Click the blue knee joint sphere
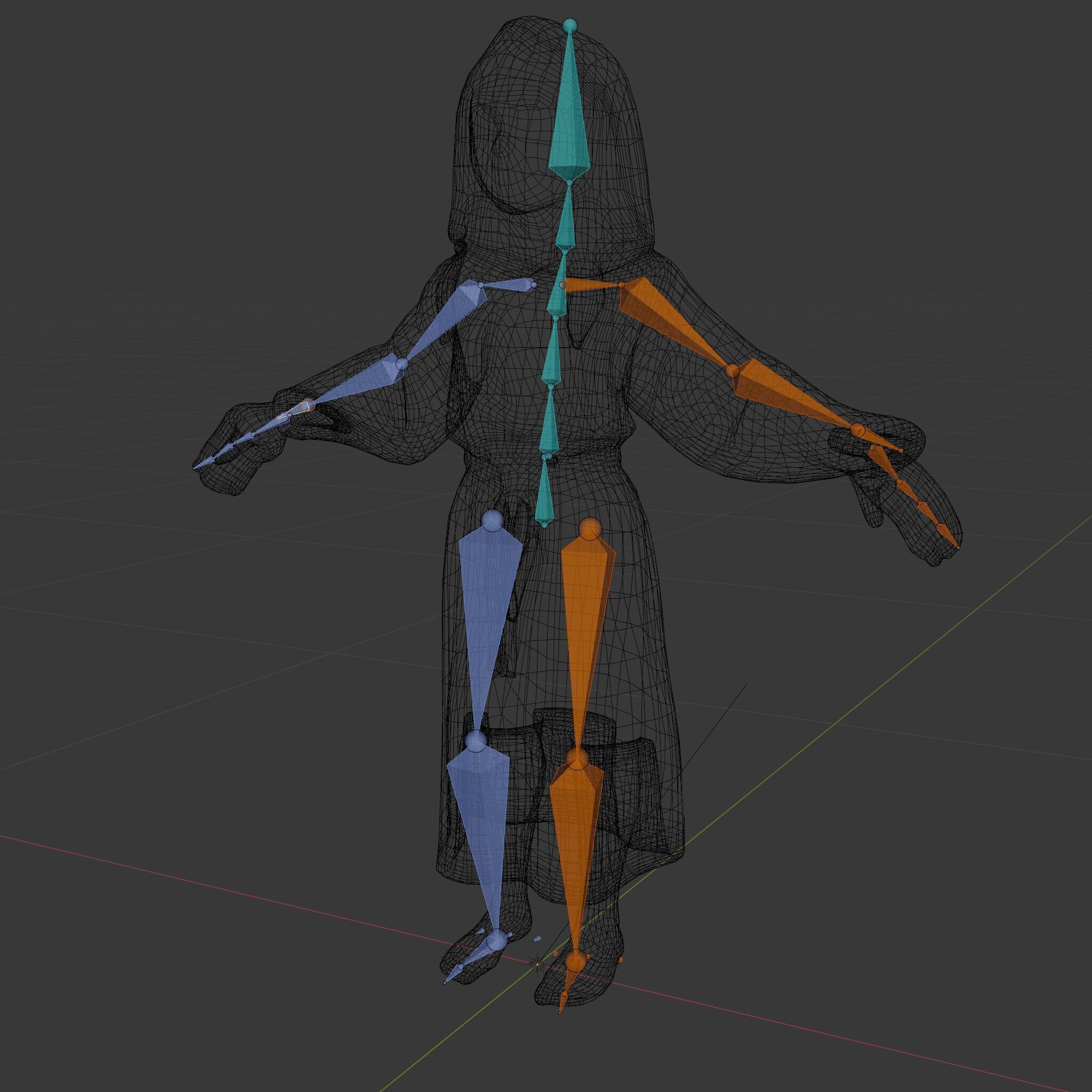The height and width of the screenshot is (1092, 1092). pos(476,741)
